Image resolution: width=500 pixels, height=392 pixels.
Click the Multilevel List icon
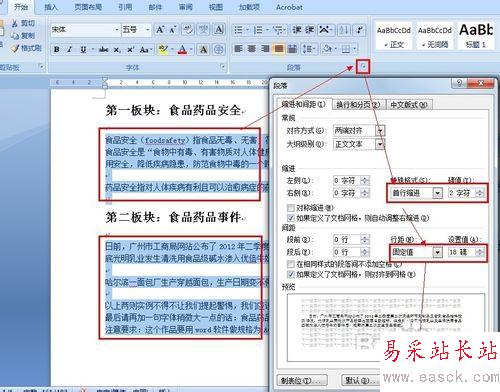coord(277,30)
